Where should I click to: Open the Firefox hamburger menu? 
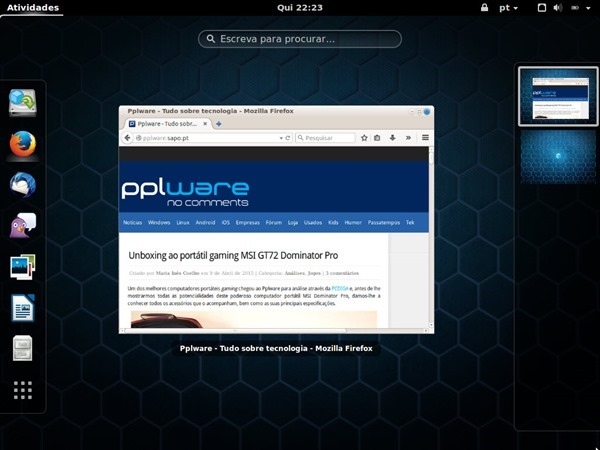pyautogui.click(x=425, y=138)
